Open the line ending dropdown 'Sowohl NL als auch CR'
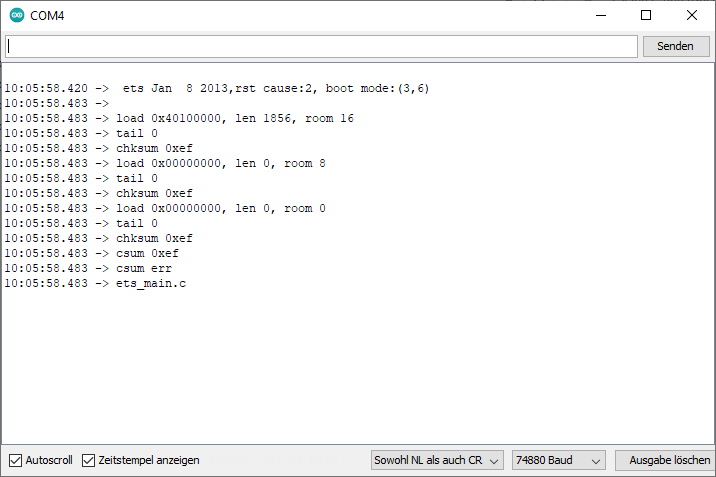This screenshot has width=716, height=477. pos(437,460)
